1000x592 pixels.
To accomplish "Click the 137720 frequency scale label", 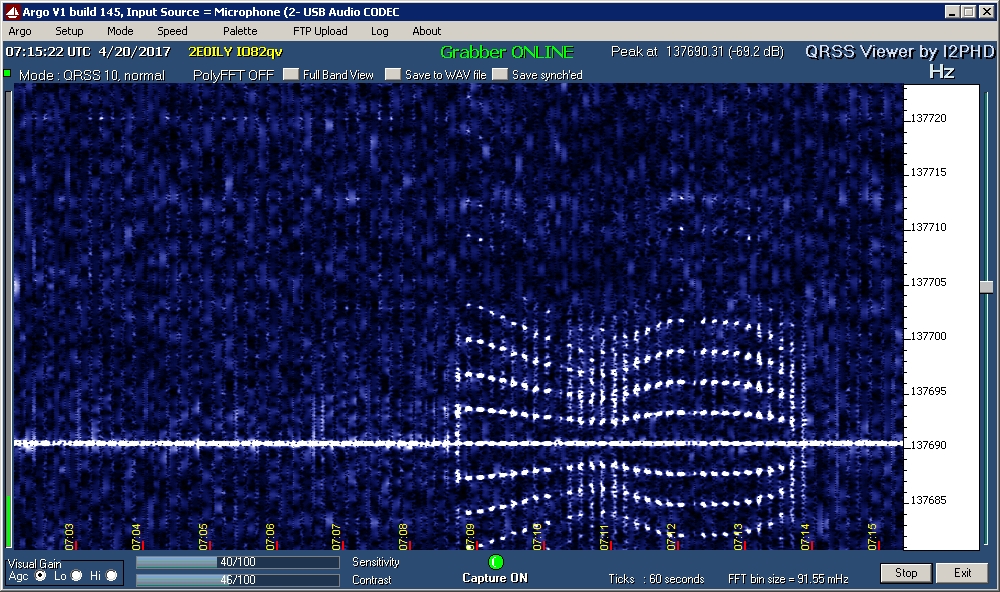I will click(929, 118).
